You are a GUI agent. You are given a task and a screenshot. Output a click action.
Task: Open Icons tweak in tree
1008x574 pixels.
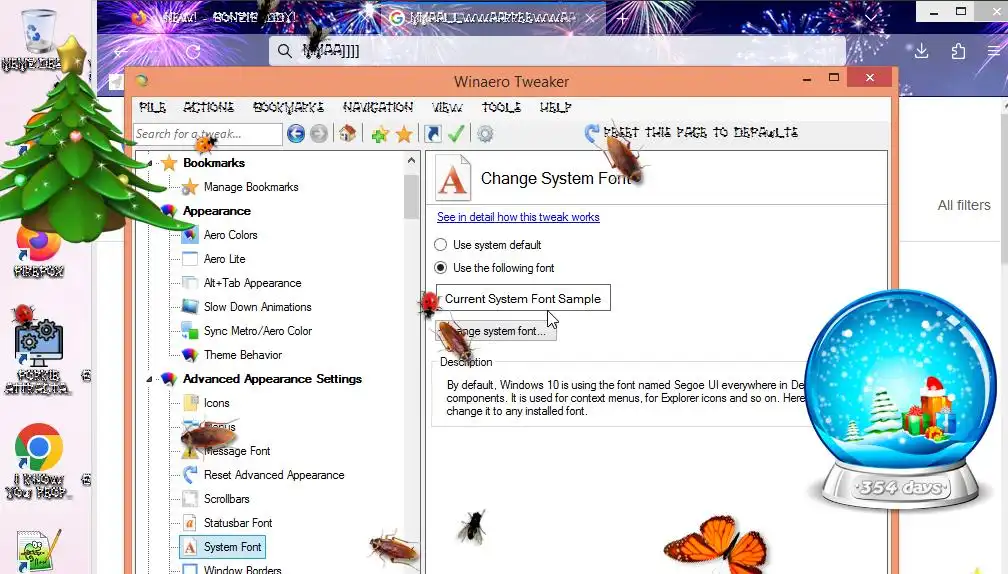[x=217, y=403]
